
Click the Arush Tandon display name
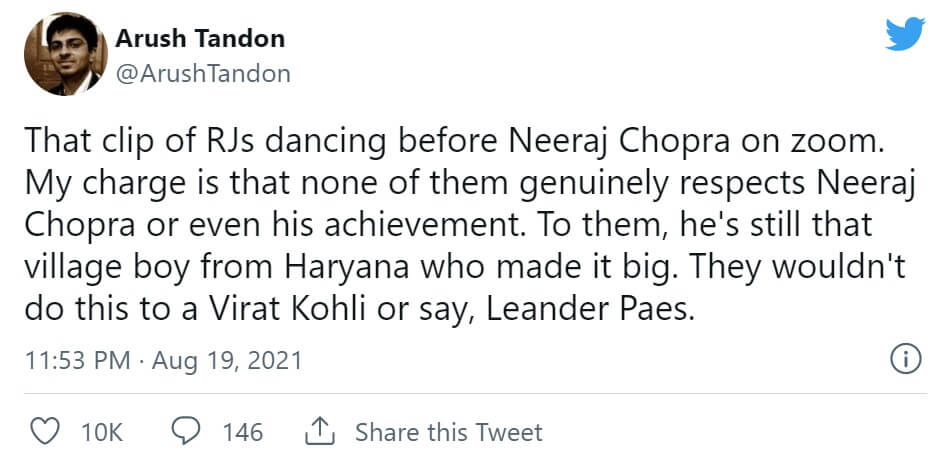(200, 39)
